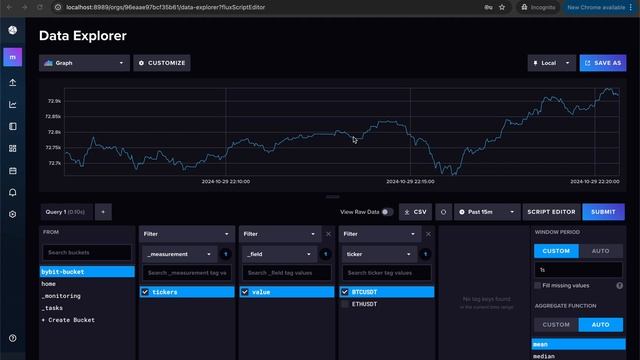The height and width of the screenshot is (360, 640).
Task: Open the translate icon in address bar
Action: pos(488,7)
